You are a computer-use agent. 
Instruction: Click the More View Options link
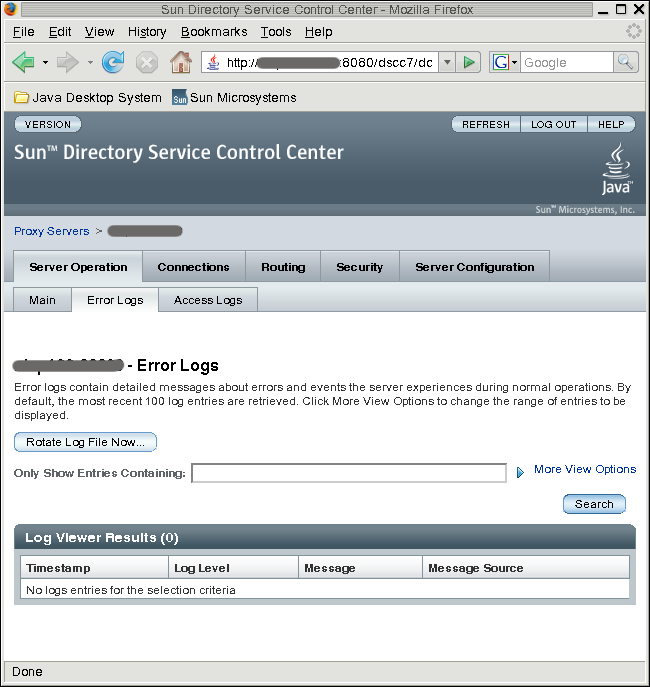pos(585,469)
